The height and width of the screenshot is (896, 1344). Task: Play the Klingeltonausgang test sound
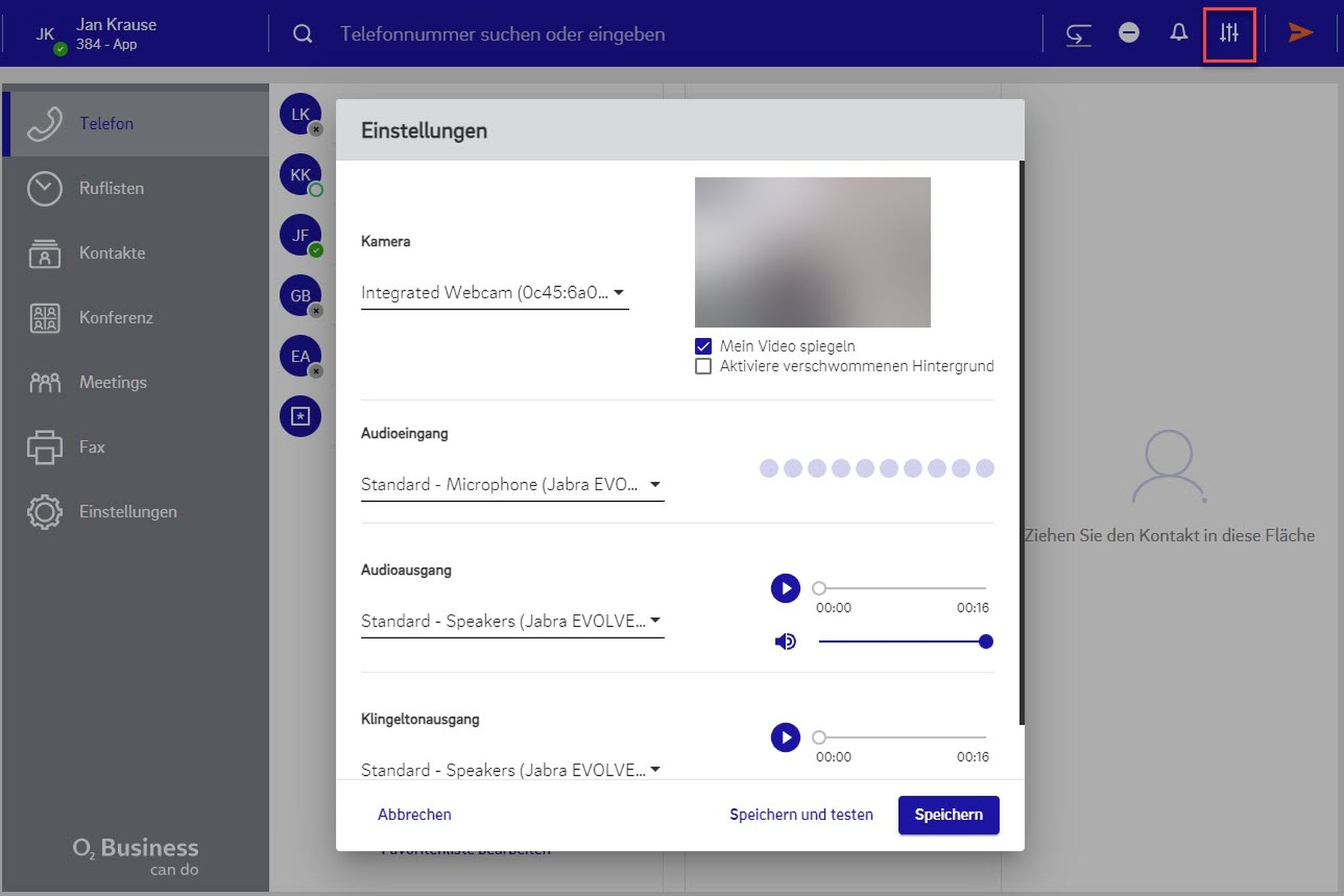(x=785, y=737)
